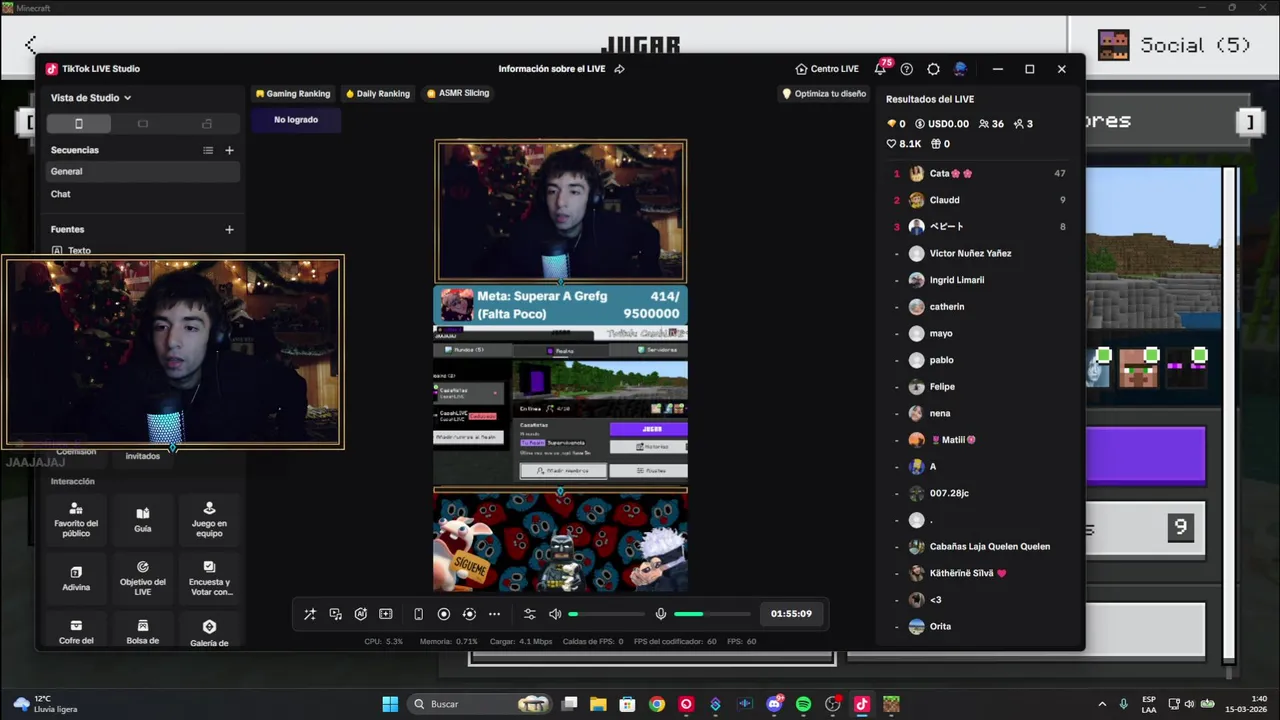The height and width of the screenshot is (720, 1280).
Task: Open Juego en equipo interaction
Action: pos(209,520)
